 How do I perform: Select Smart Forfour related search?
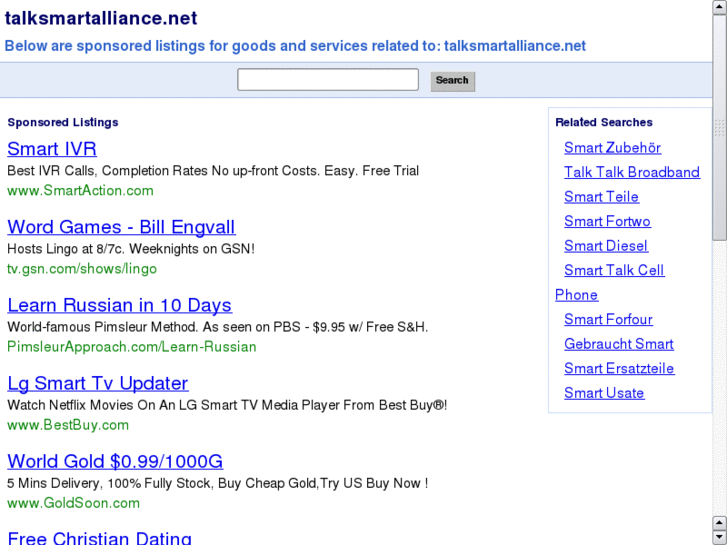click(608, 320)
